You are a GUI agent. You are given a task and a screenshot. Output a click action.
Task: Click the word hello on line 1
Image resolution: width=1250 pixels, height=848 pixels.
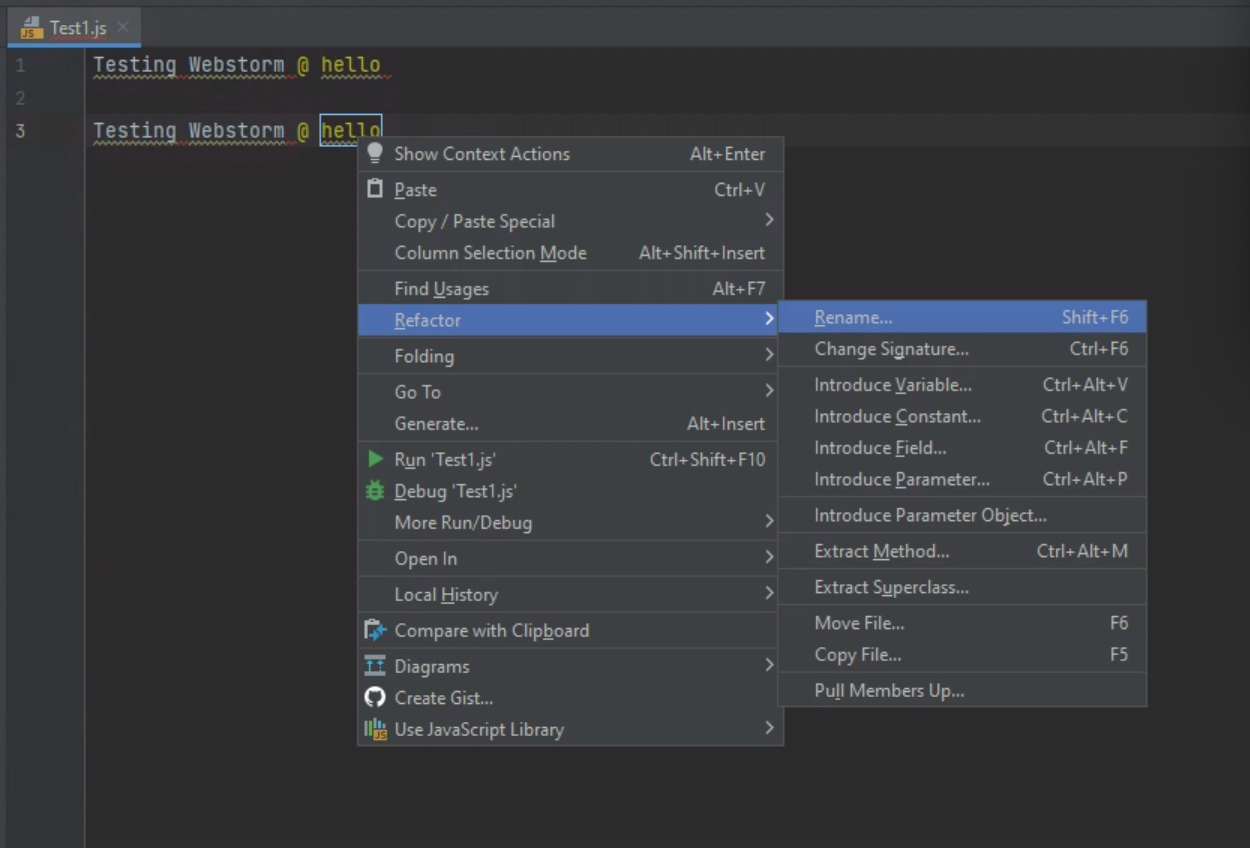tap(350, 66)
